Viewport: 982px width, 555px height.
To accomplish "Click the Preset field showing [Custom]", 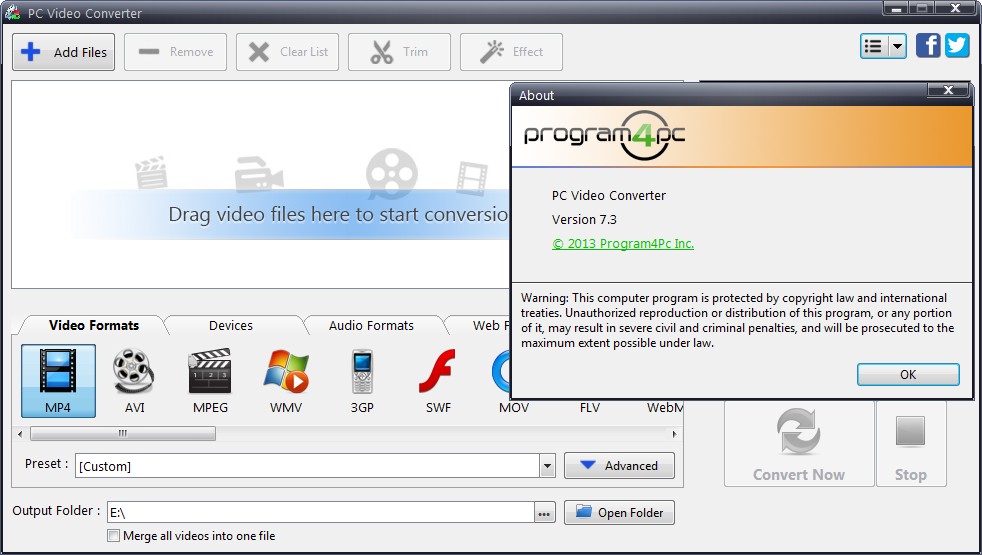I will (308, 466).
